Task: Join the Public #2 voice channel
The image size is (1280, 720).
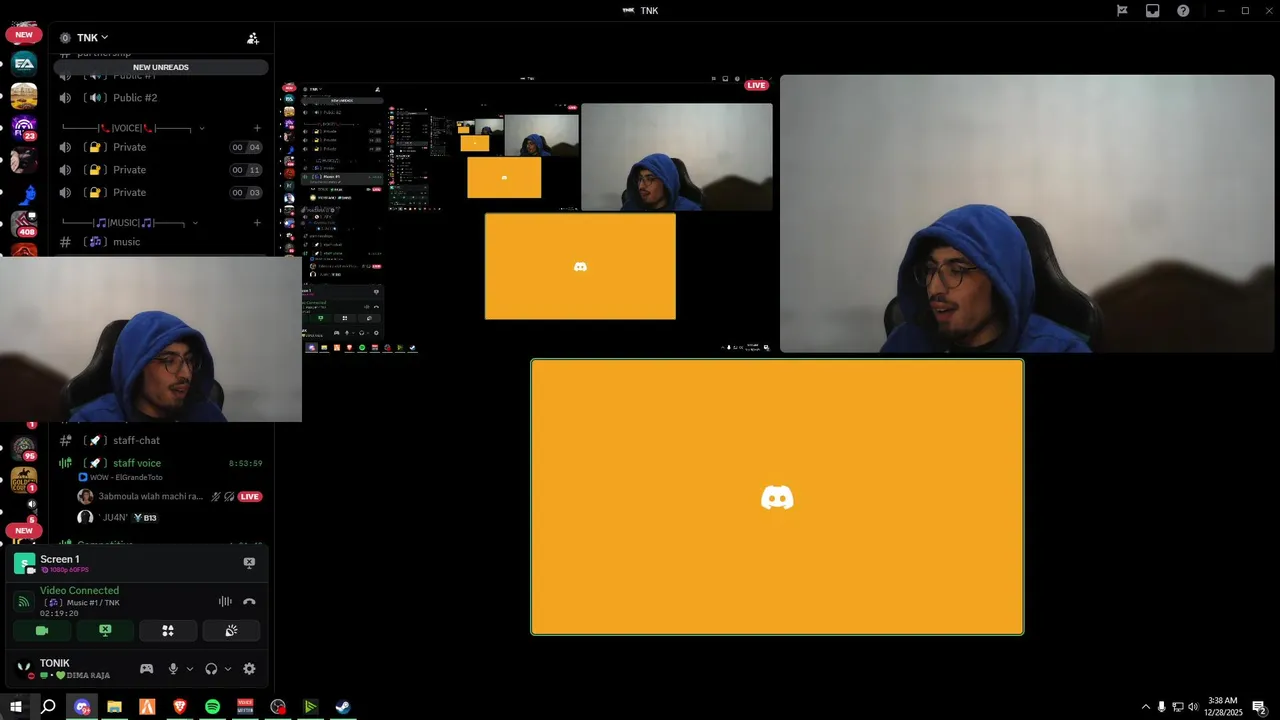Action: coord(161,98)
